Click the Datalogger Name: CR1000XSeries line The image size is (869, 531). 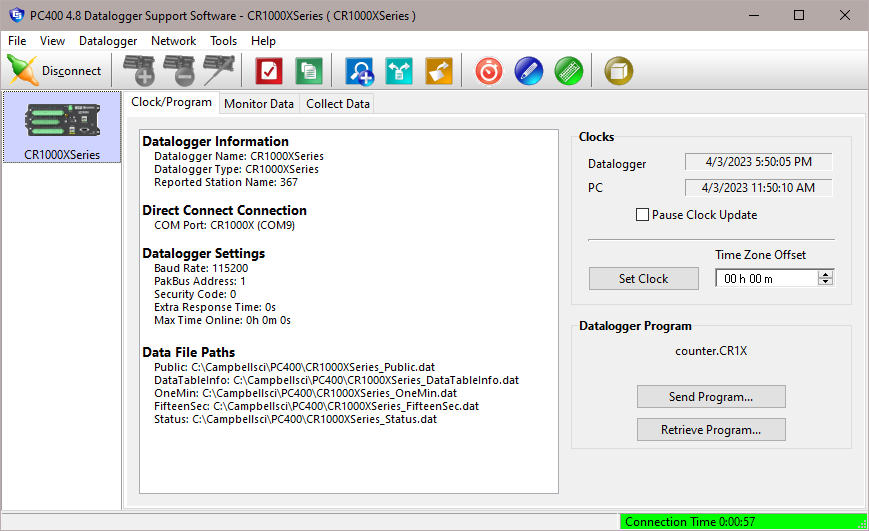[239, 156]
